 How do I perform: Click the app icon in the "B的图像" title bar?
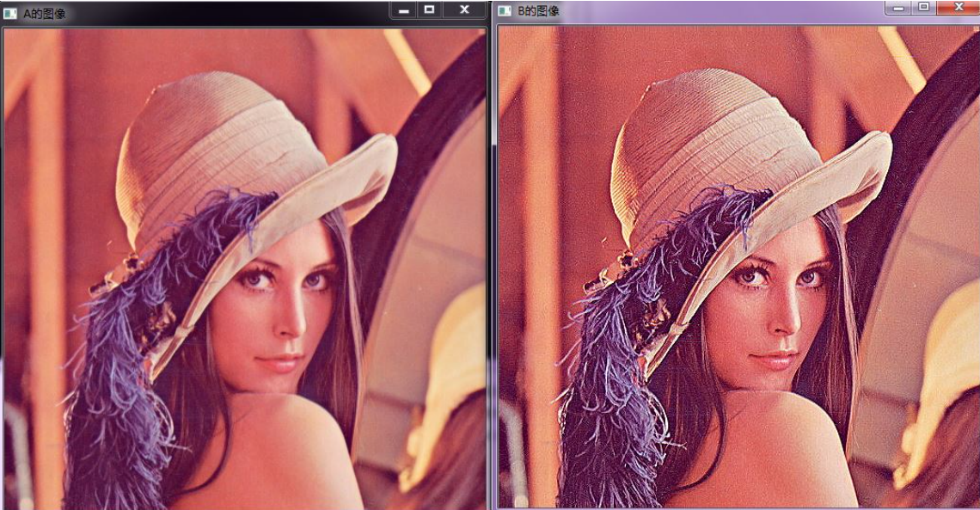click(505, 11)
